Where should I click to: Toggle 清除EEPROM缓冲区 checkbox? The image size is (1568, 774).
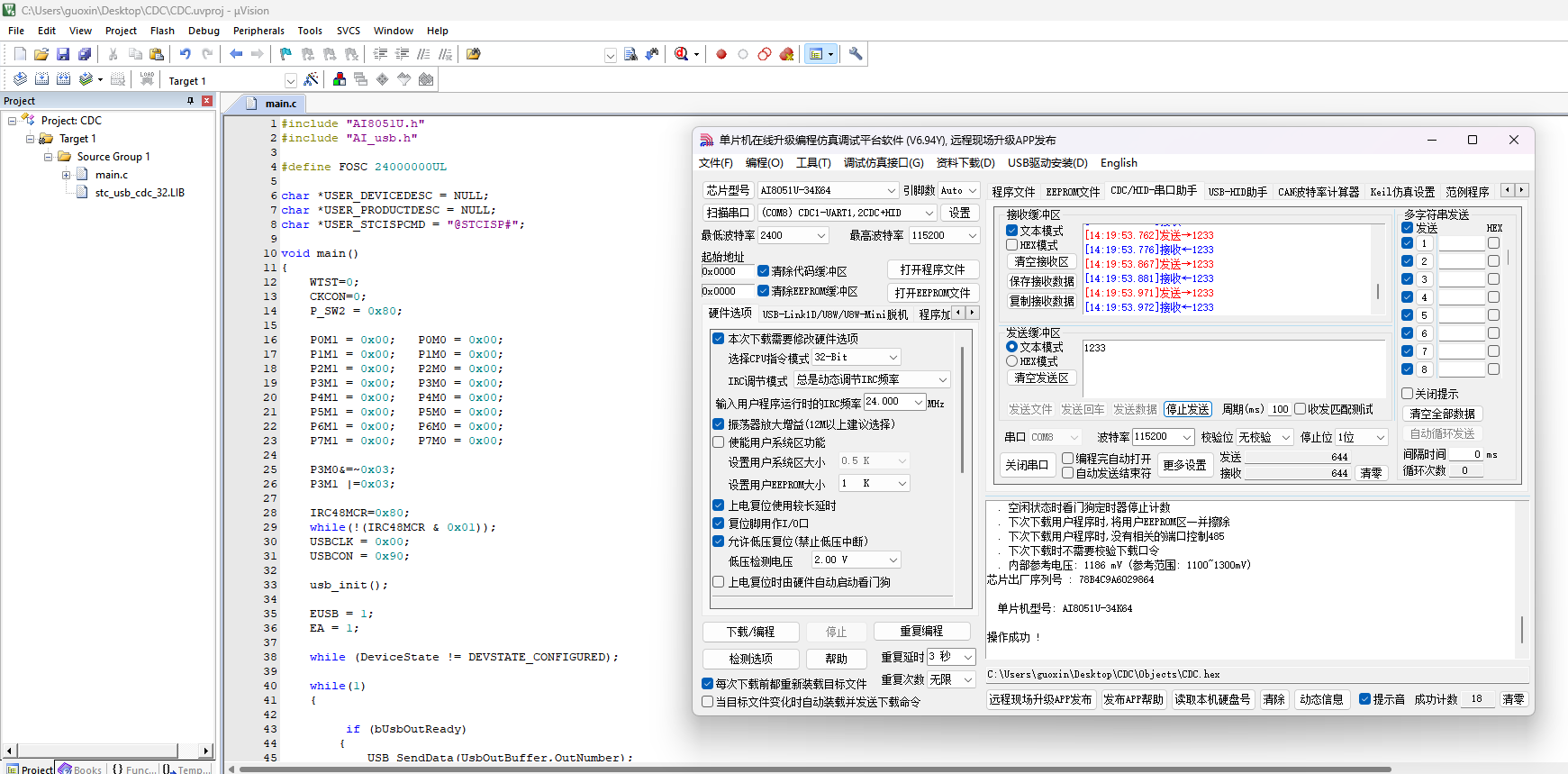[x=763, y=290]
